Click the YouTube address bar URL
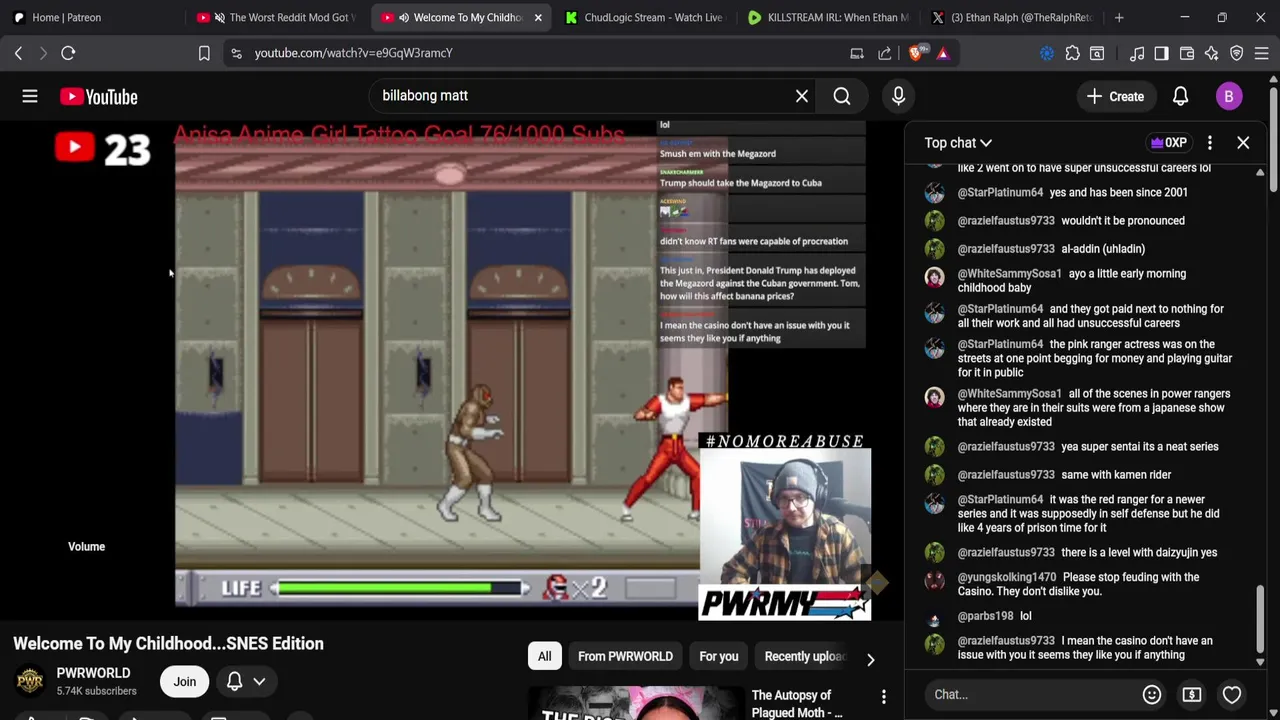This screenshot has width=1280, height=720. point(353,53)
